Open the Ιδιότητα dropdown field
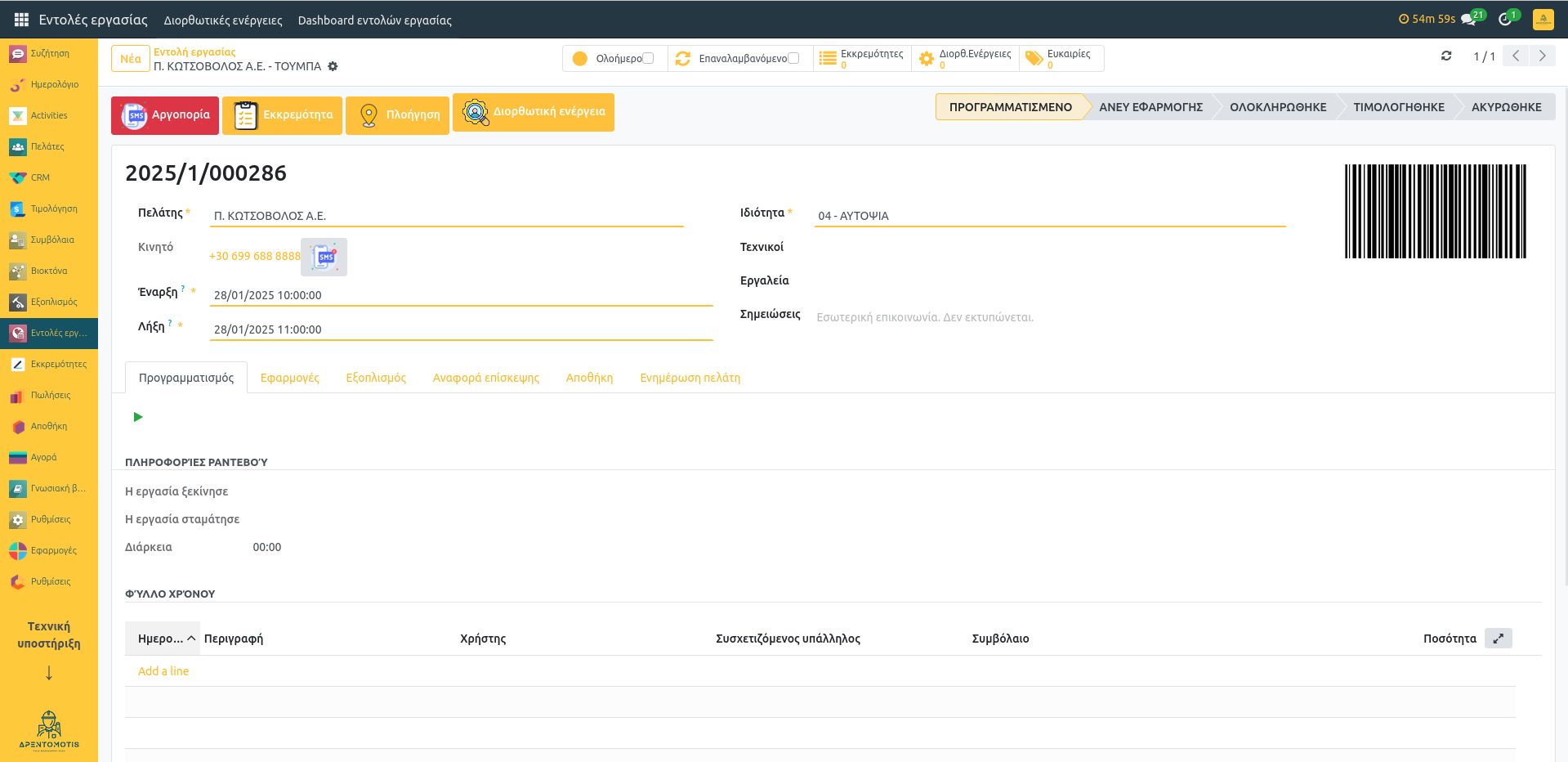The height and width of the screenshot is (762, 1568). (x=1049, y=216)
